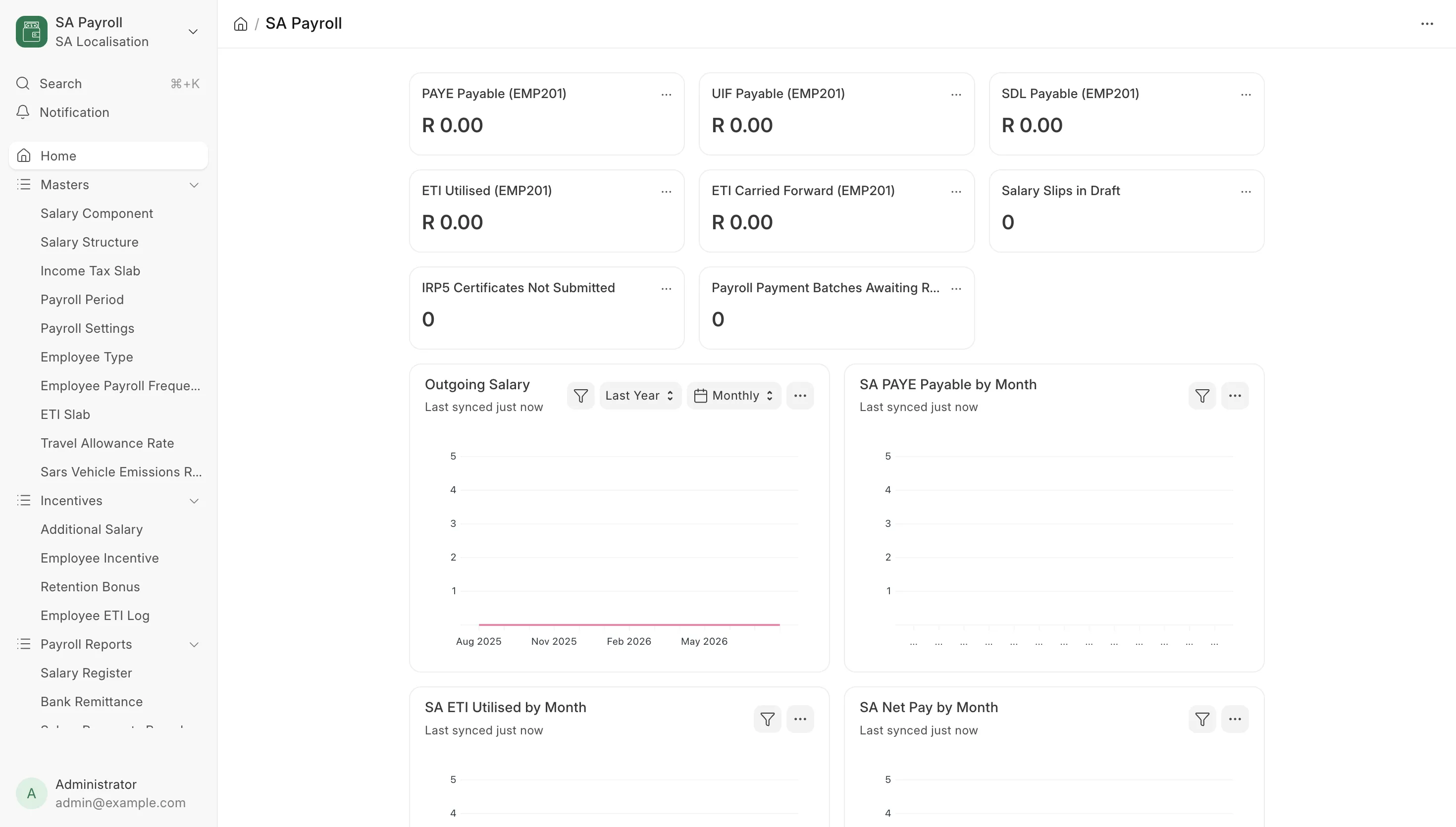The height and width of the screenshot is (827, 1456).
Task: Collapse the Masters section chevron
Action: [x=194, y=185]
